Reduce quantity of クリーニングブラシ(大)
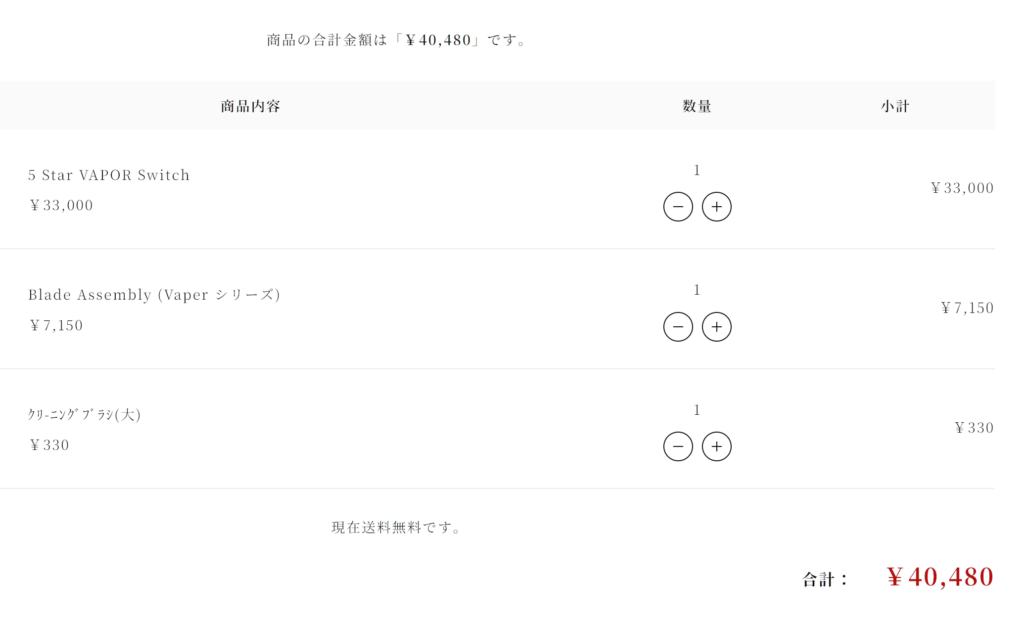Screen dimensions: 1024x619 678,447
